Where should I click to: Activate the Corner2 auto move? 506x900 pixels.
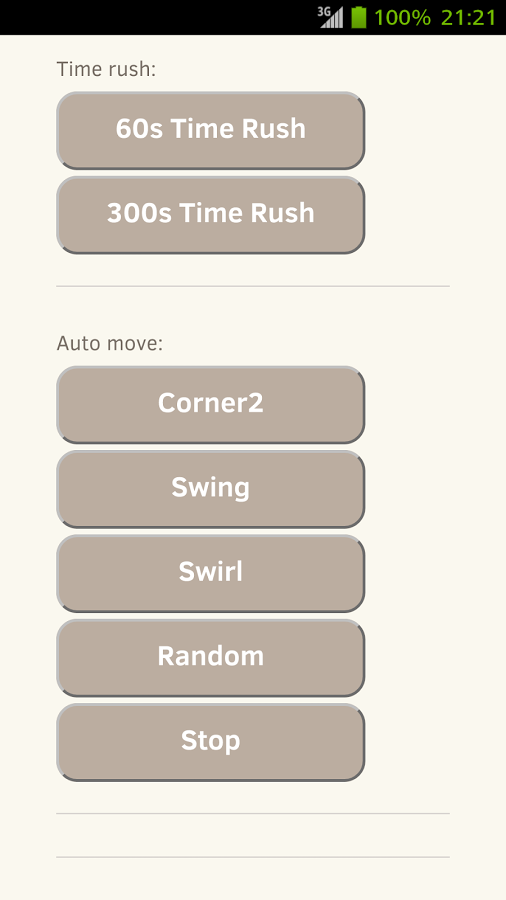(211, 405)
